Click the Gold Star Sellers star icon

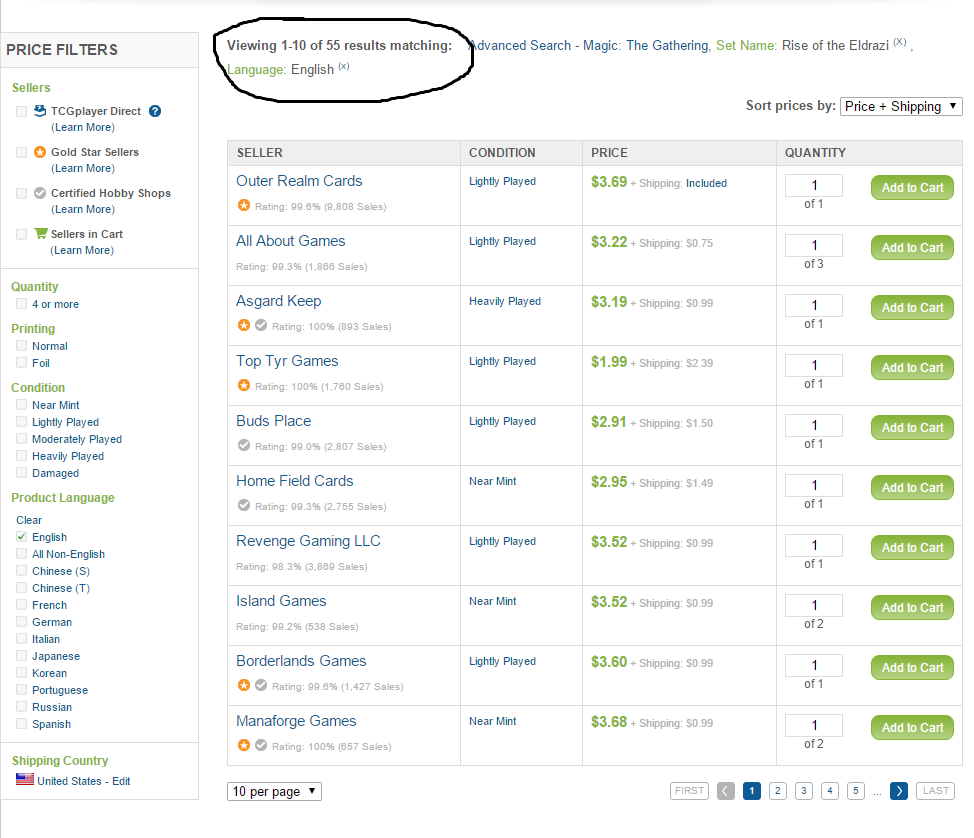40,152
